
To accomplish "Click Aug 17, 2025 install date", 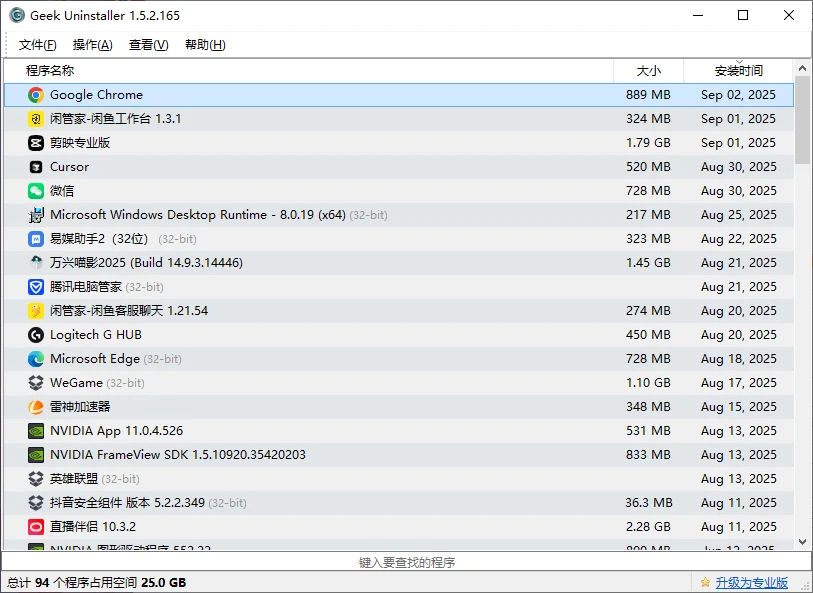I will 739,383.
